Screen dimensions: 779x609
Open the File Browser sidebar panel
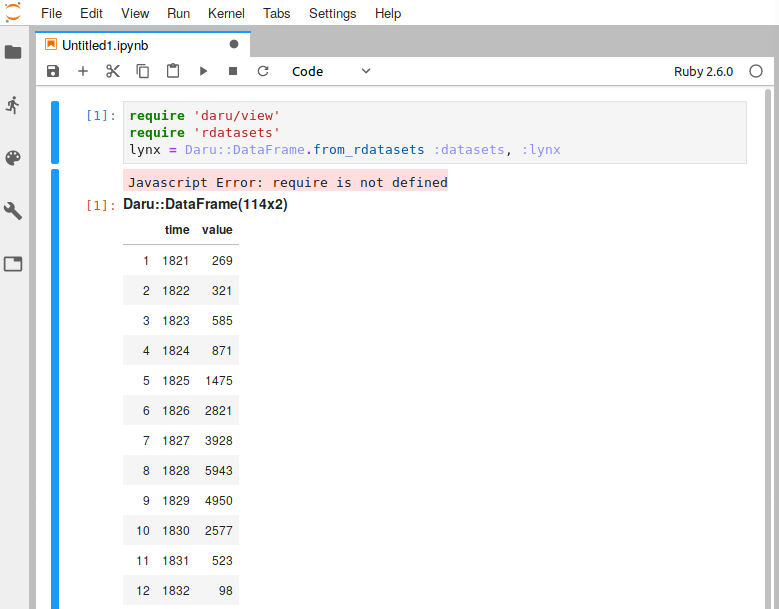point(13,52)
